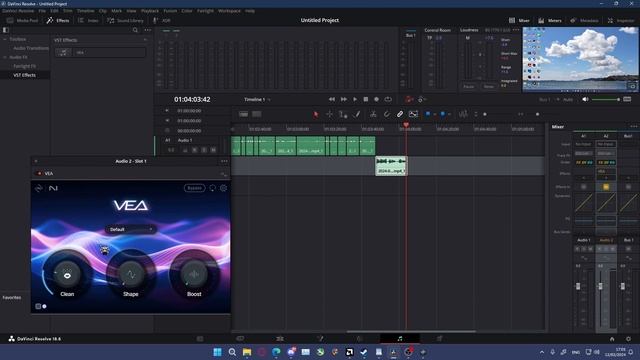
Task: Collapse the VST Effects list header arrow
Action: (x=145, y=40)
